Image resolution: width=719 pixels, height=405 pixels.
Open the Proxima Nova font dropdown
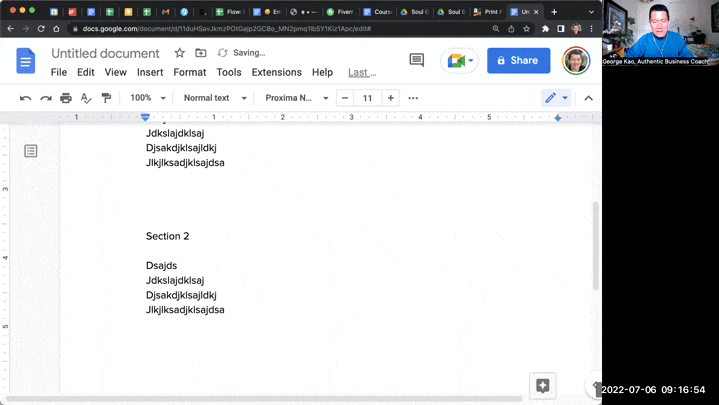click(x=297, y=98)
